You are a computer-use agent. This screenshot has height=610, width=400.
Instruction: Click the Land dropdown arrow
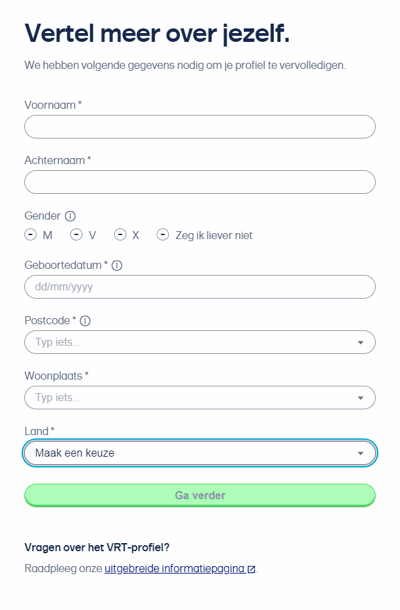(360, 453)
